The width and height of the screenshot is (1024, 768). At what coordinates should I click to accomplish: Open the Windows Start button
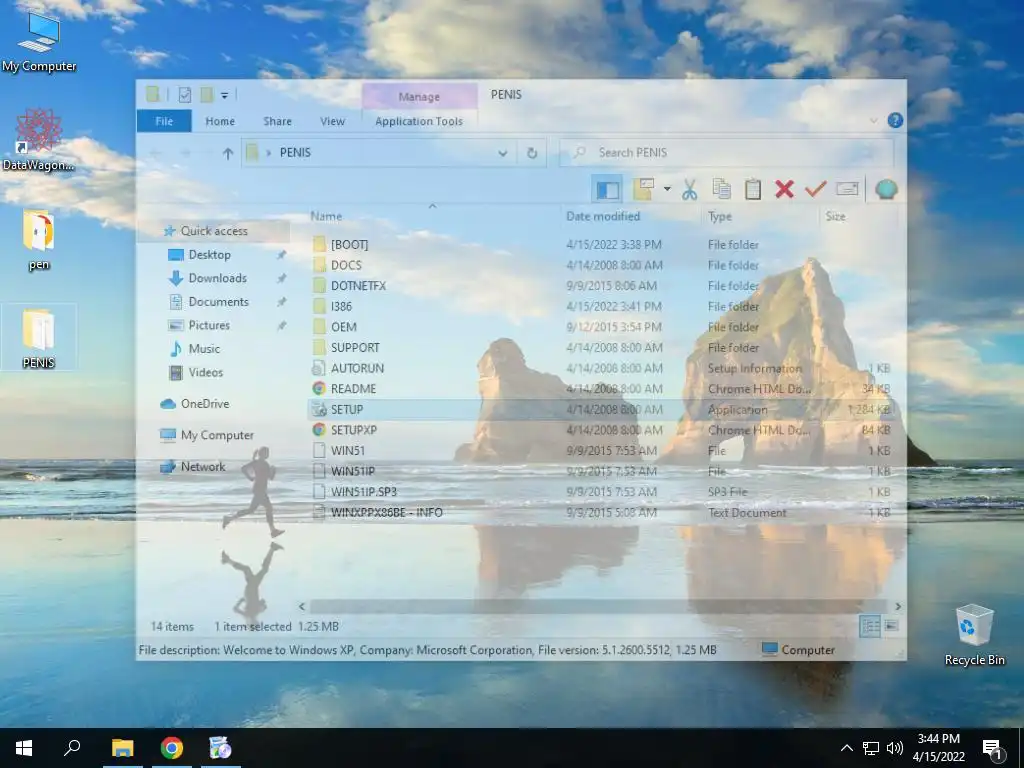(24, 748)
